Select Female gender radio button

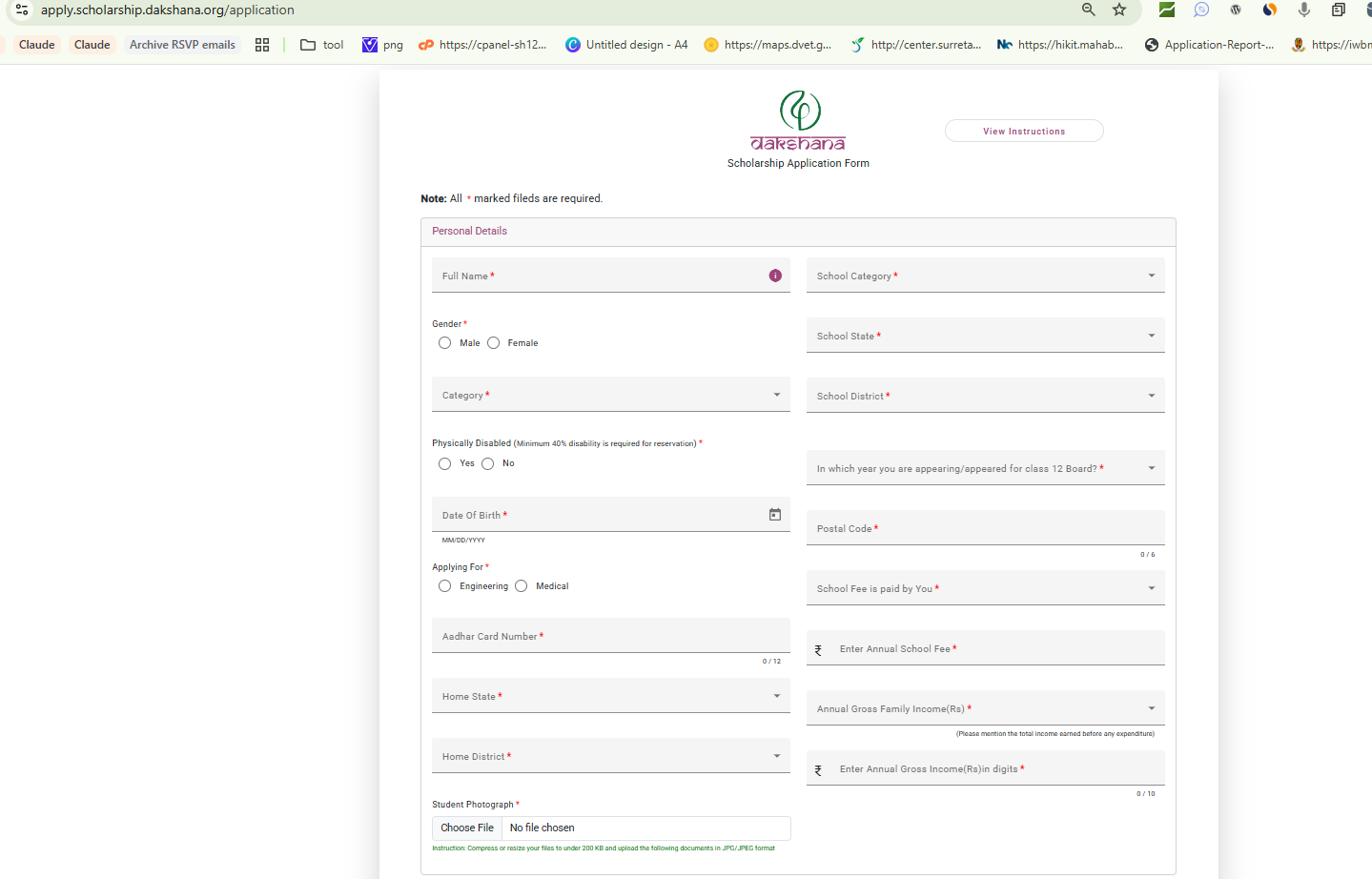click(493, 343)
